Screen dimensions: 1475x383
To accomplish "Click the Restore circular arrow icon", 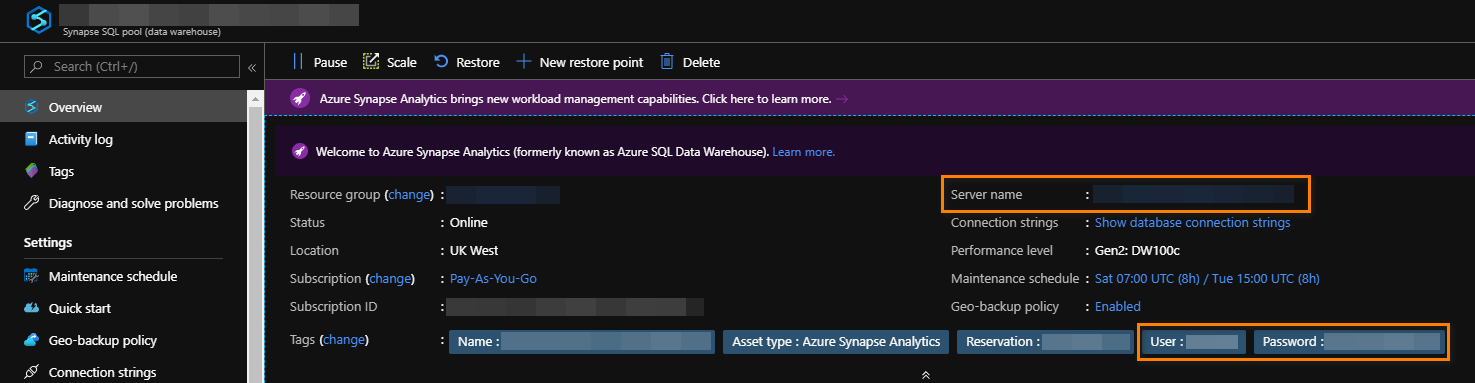I will click(x=441, y=62).
